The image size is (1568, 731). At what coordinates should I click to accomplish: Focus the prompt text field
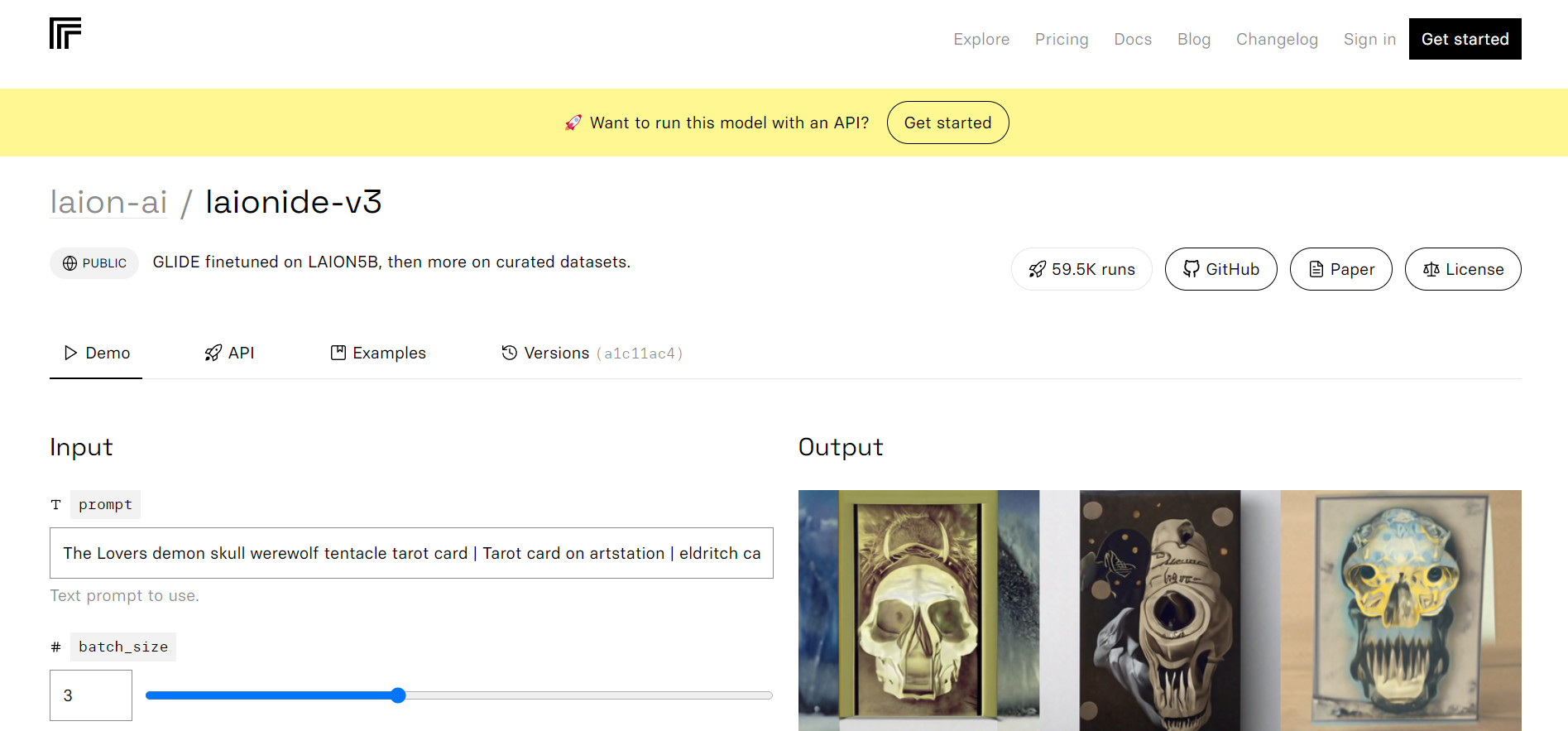(x=411, y=553)
